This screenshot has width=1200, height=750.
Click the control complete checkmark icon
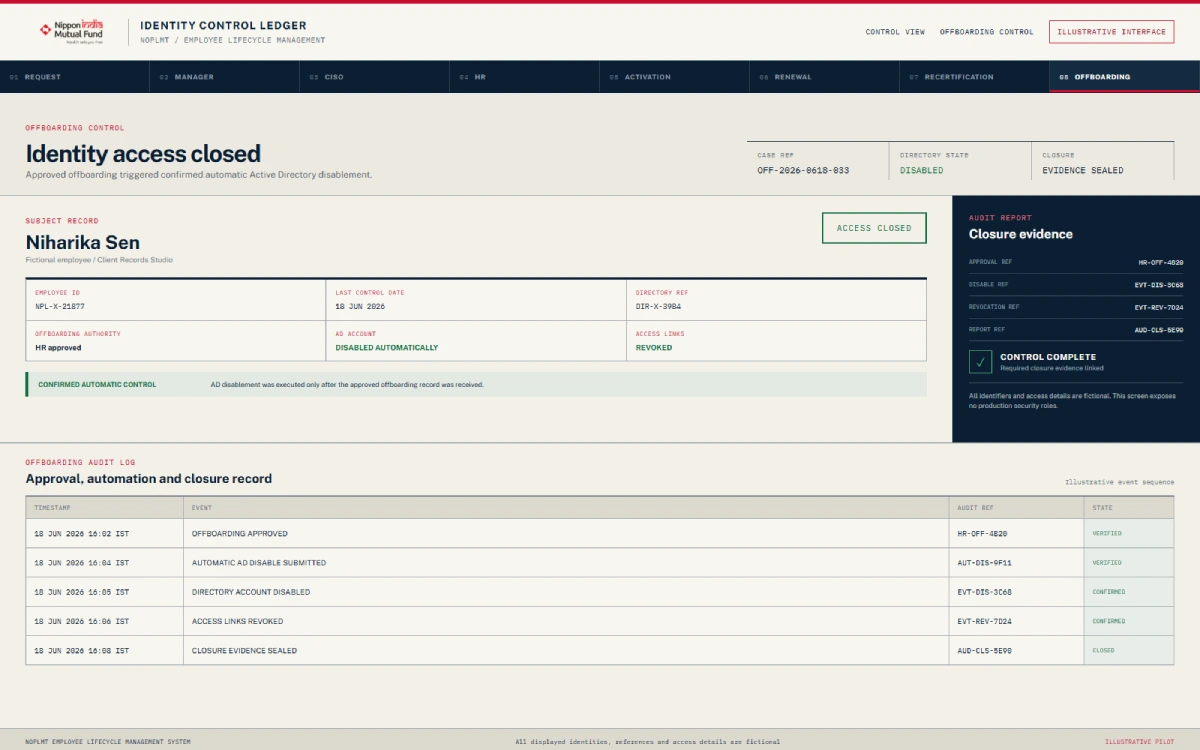coord(981,362)
